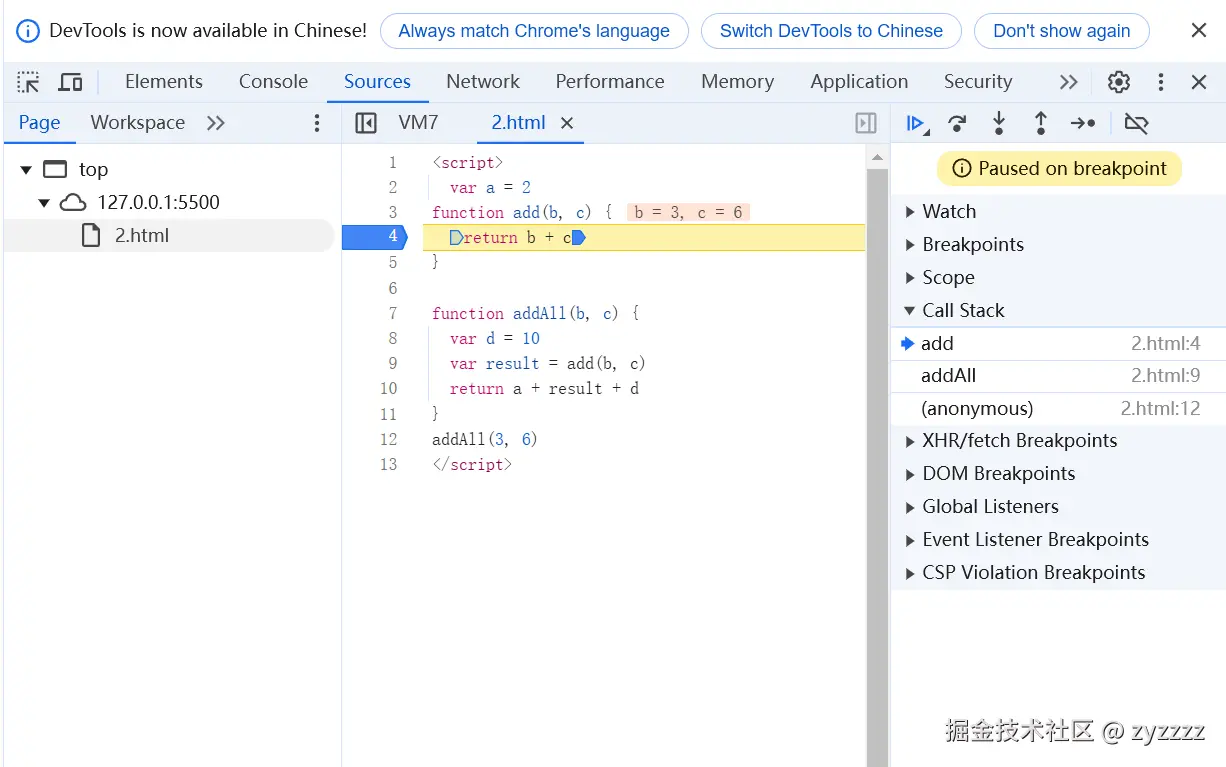
Task: Click Always match Chrome's language button
Action: (x=534, y=31)
